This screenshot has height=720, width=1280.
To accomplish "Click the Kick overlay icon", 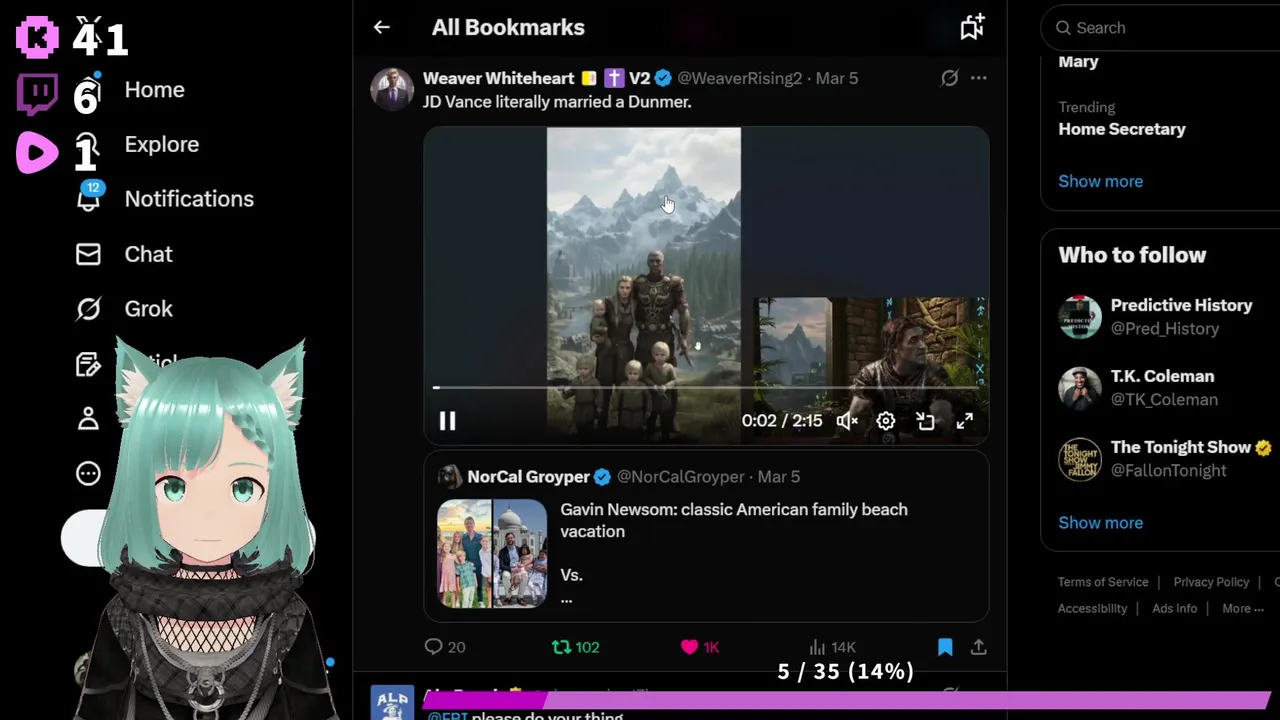I will (x=37, y=37).
